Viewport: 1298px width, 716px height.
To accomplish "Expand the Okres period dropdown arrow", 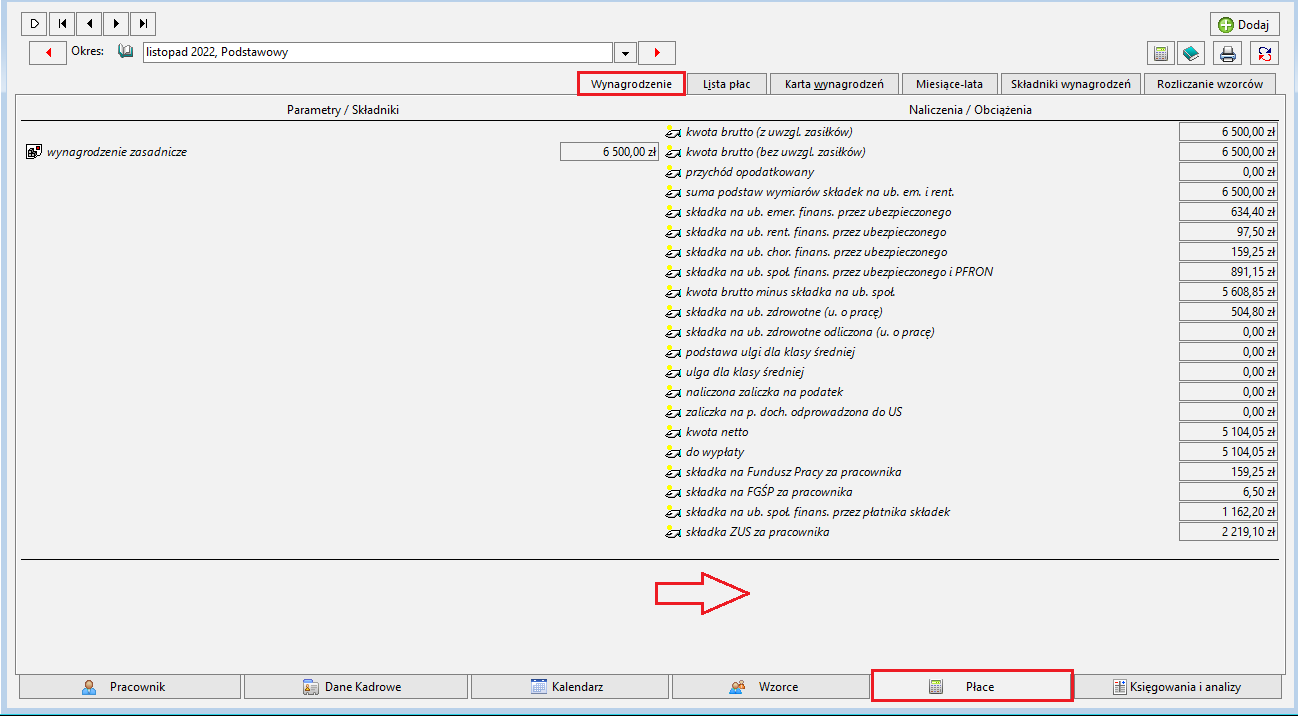I will pos(625,52).
